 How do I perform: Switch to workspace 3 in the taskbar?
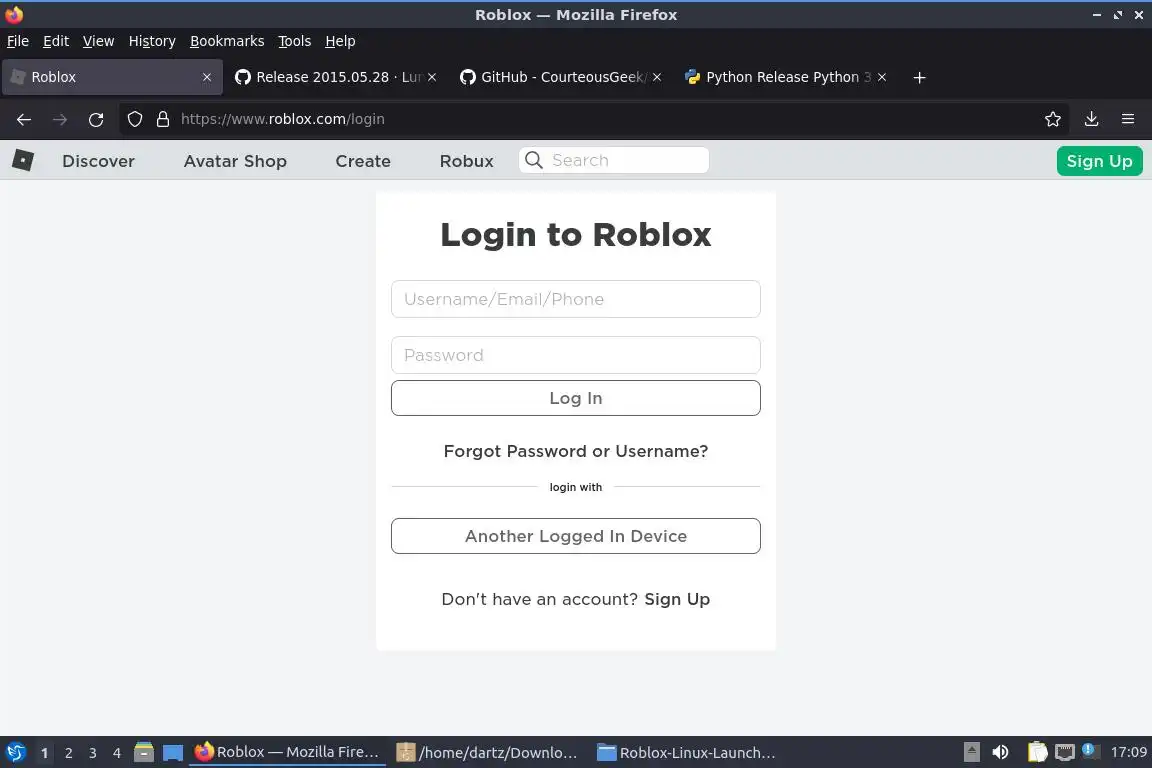coord(93,753)
